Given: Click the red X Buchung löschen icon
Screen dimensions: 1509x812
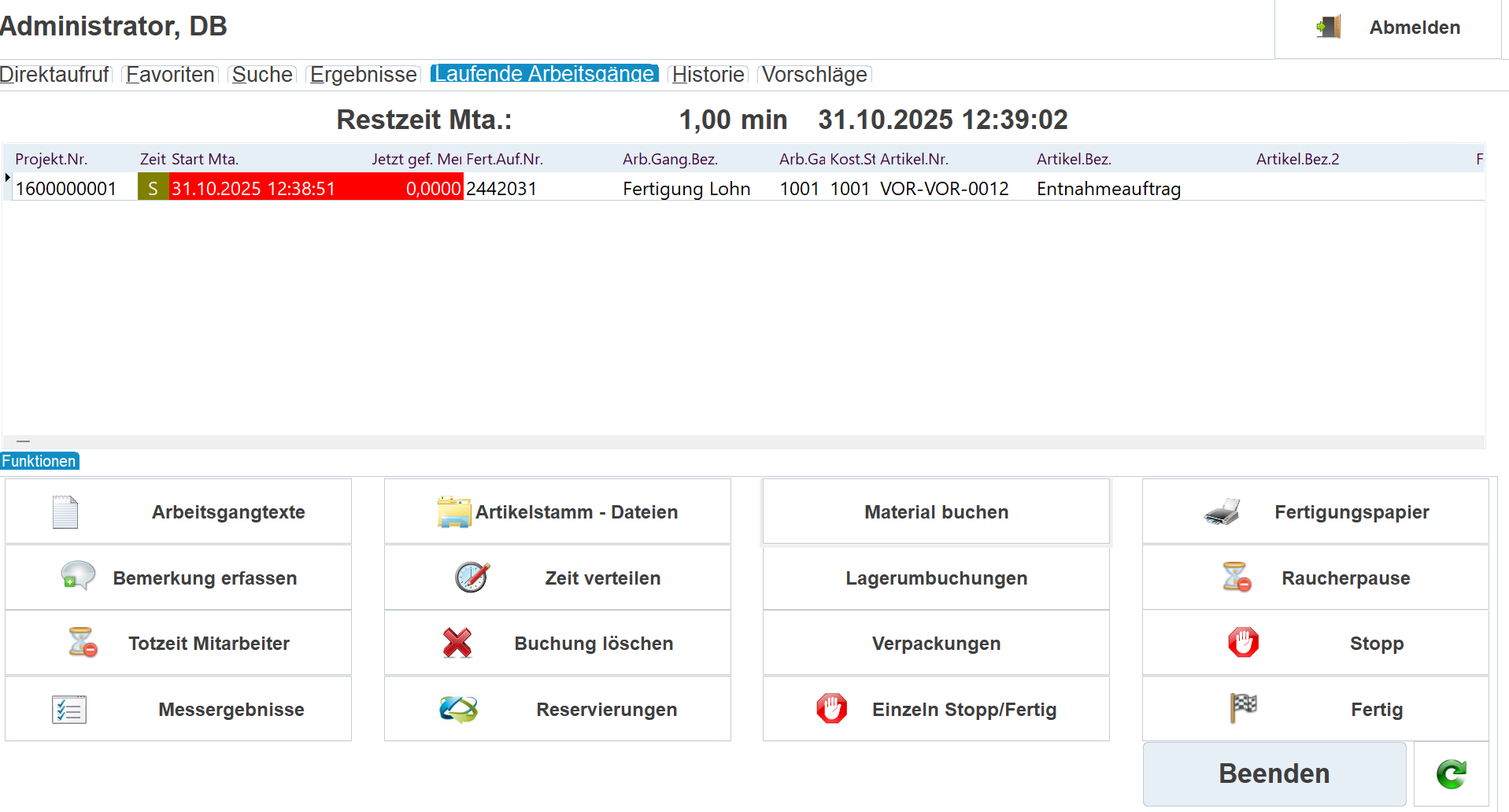Looking at the screenshot, I should pyautogui.click(x=457, y=643).
